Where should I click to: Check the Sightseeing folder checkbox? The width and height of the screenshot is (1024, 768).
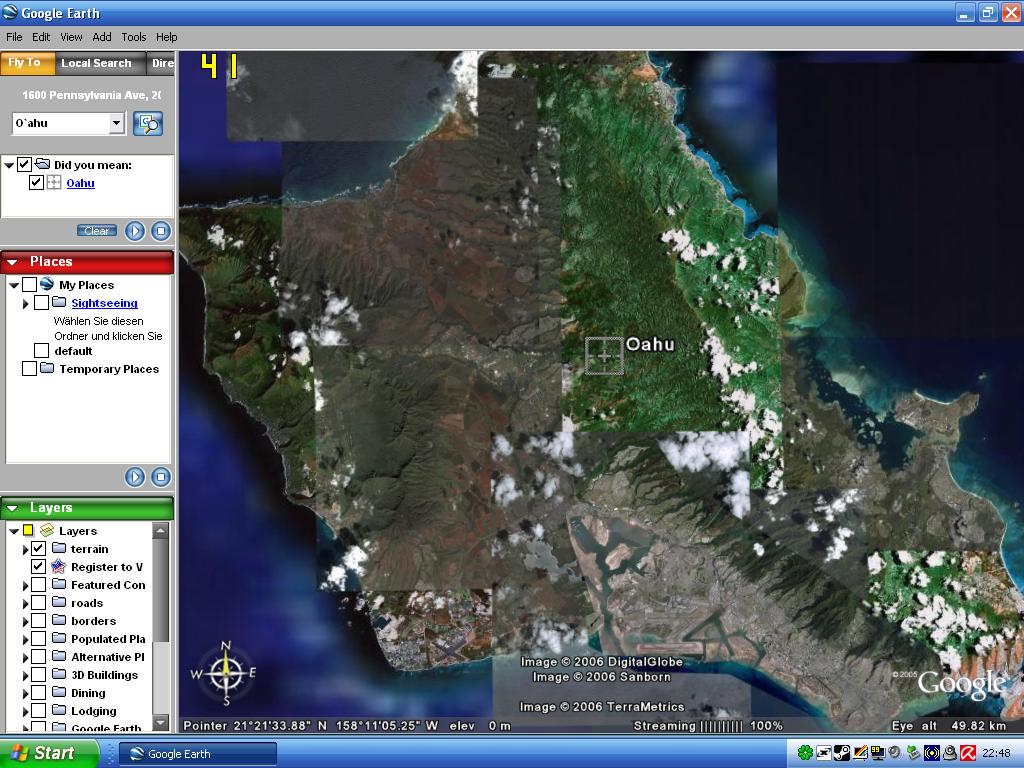click(x=41, y=302)
